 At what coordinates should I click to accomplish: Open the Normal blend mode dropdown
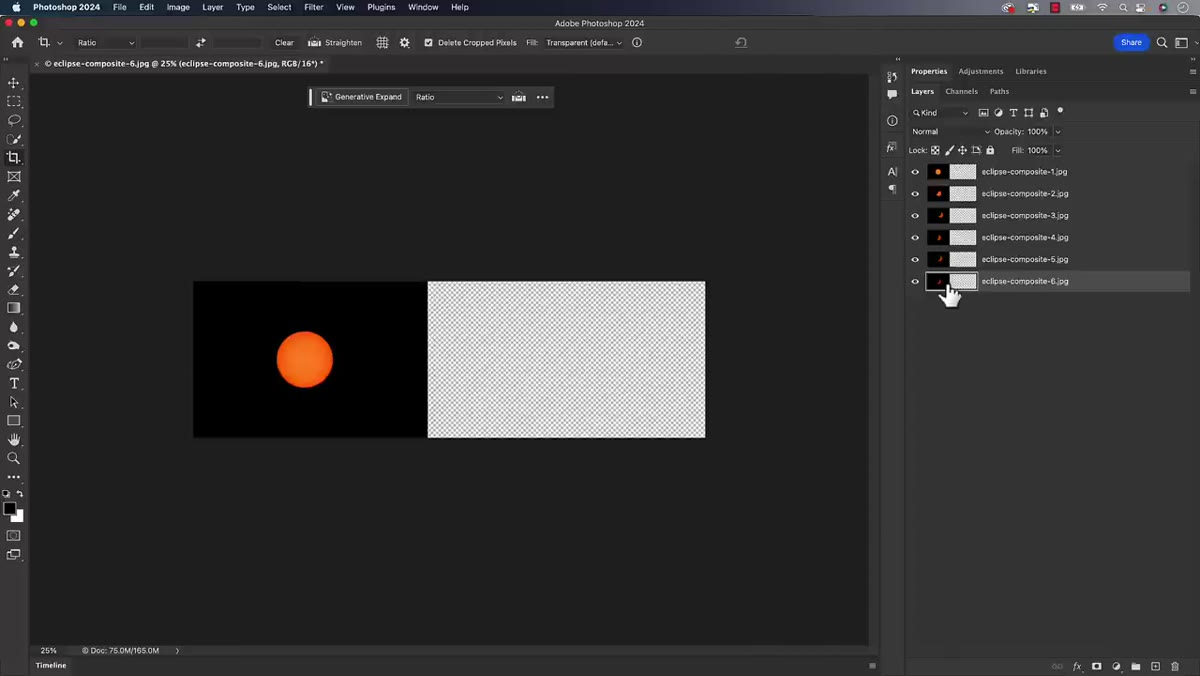click(x=950, y=132)
